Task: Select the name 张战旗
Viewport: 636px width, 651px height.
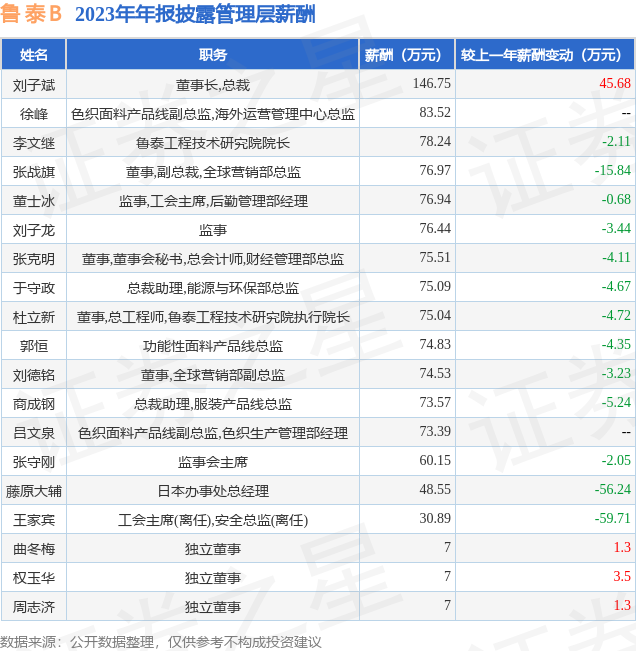Action: [x=34, y=172]
